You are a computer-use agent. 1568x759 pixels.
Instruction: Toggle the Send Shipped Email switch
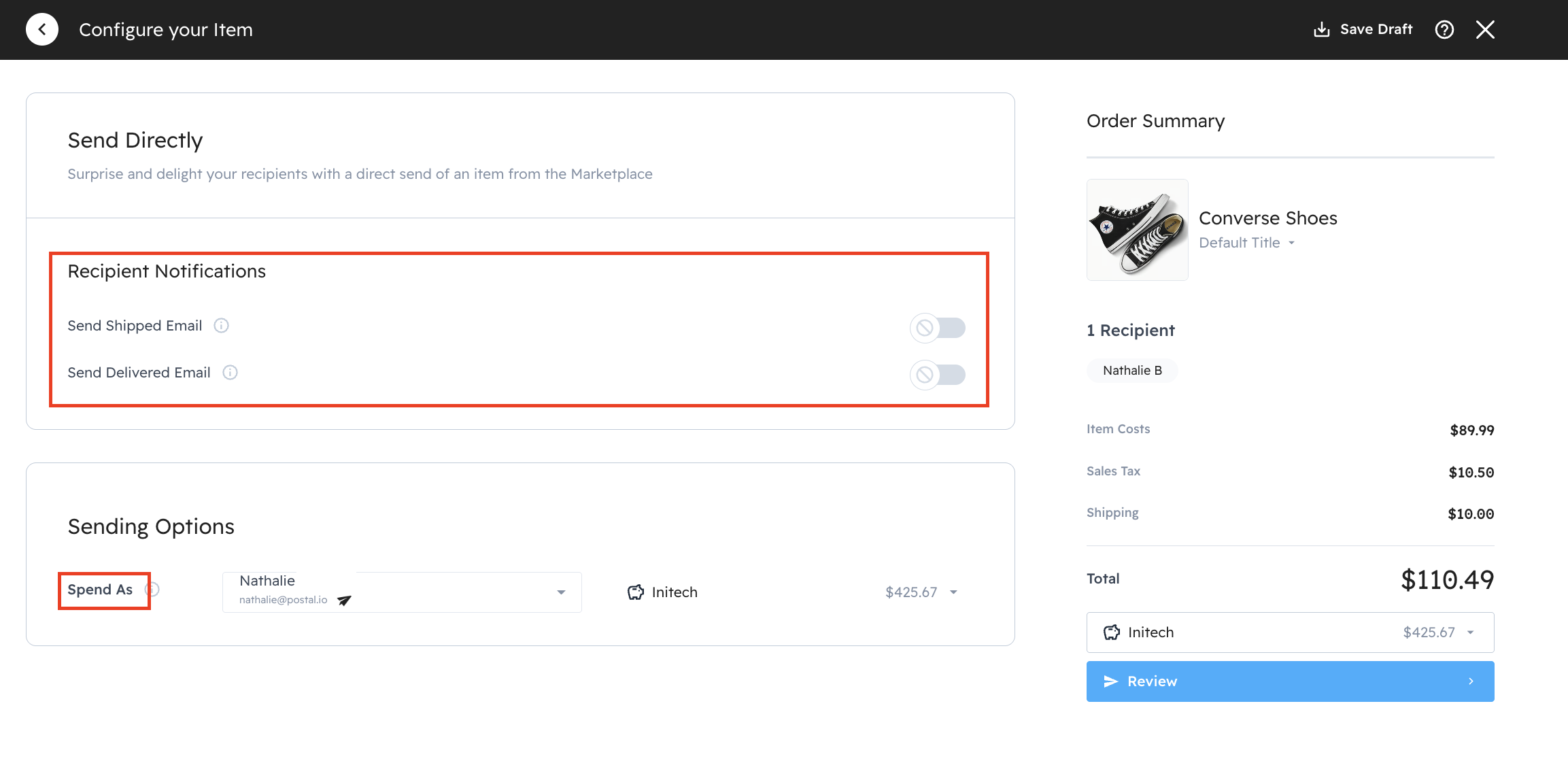[x=938, y=328]
